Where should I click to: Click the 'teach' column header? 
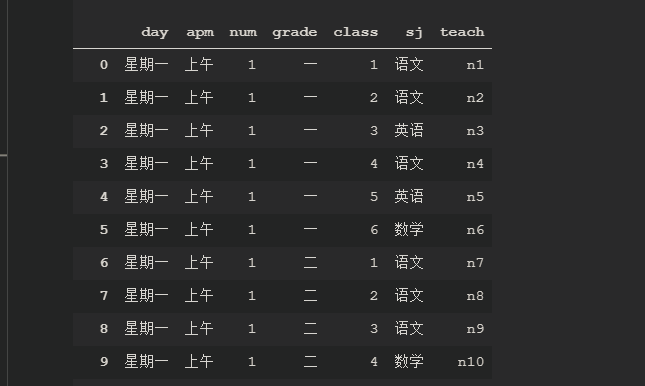462,32
